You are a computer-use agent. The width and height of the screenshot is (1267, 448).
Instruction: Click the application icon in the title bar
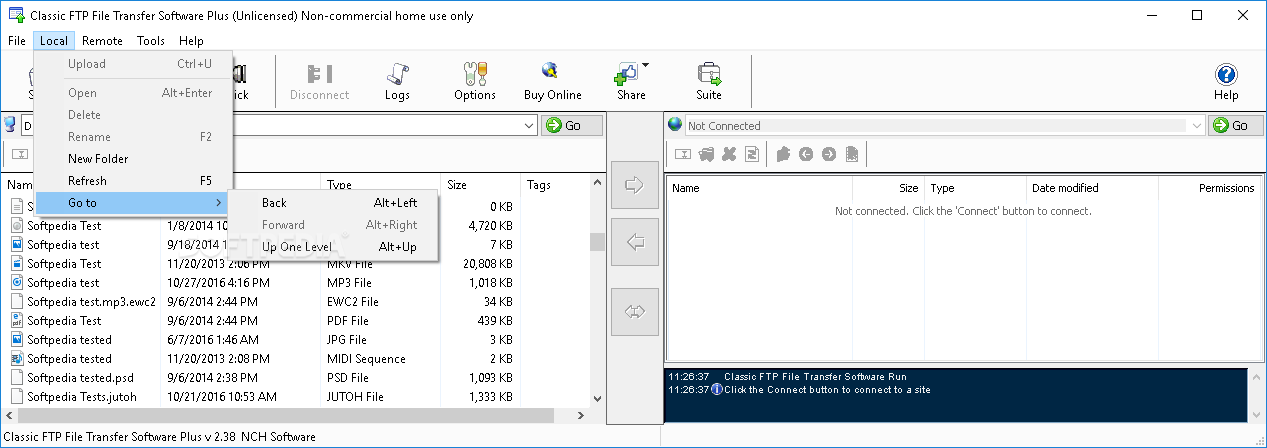16,16
